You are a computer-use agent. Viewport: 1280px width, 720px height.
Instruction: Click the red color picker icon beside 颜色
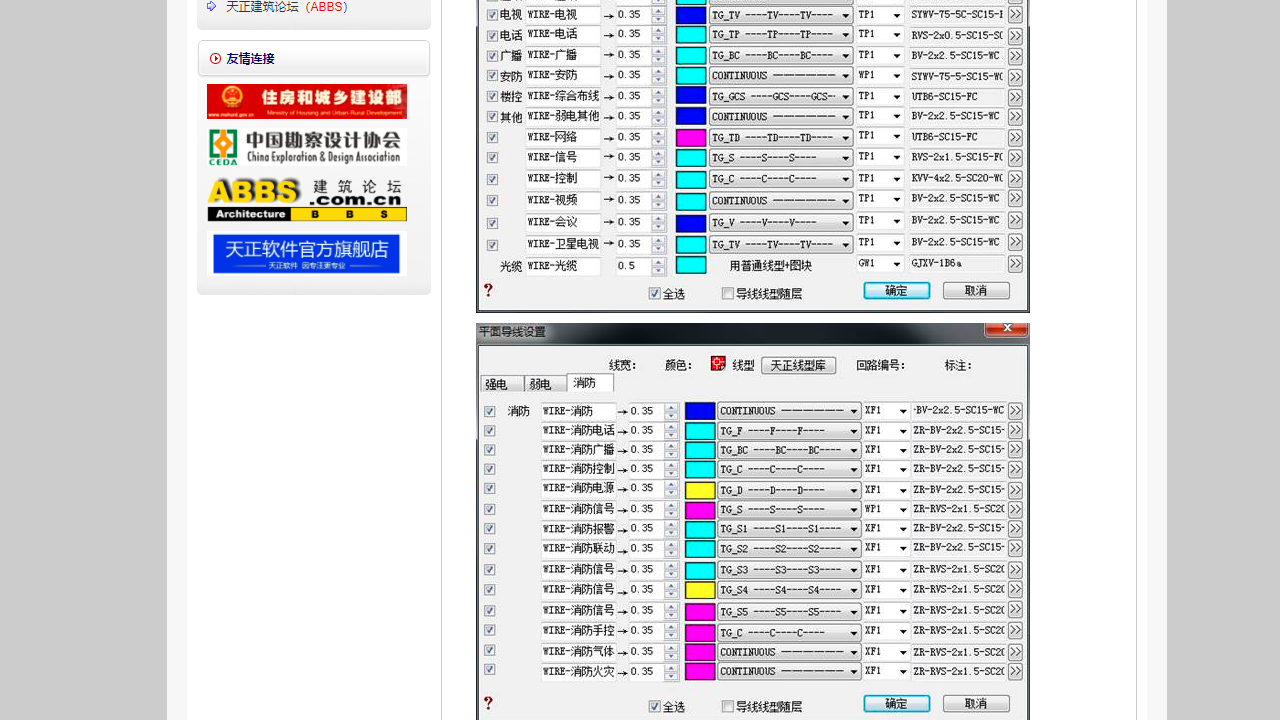[x=718, y=364]
